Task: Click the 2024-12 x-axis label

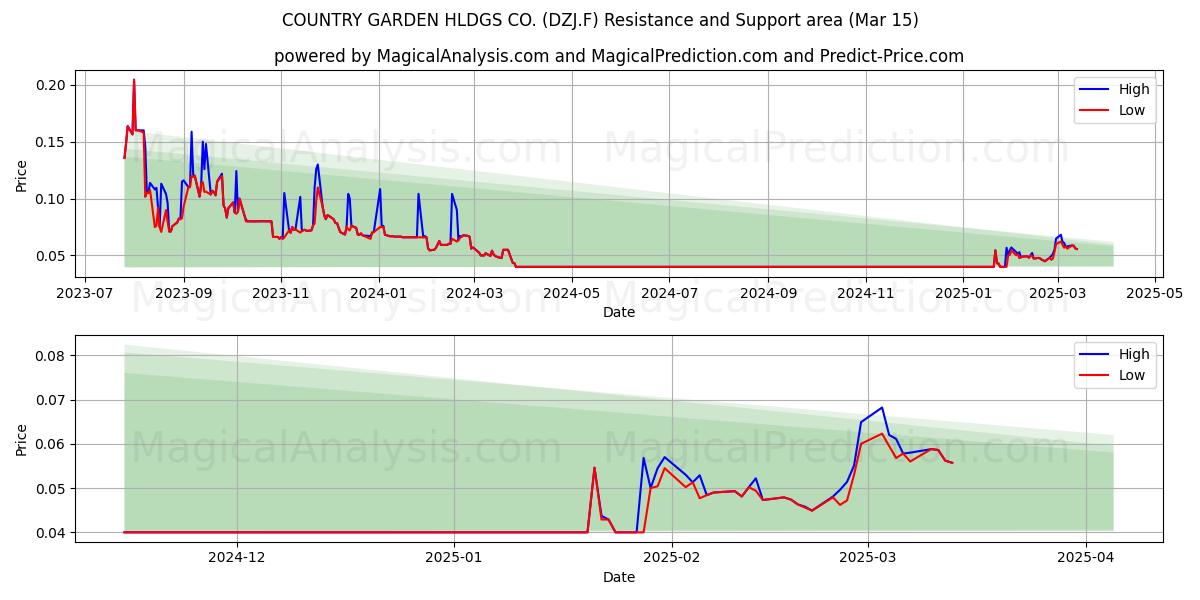Action: 238,558
